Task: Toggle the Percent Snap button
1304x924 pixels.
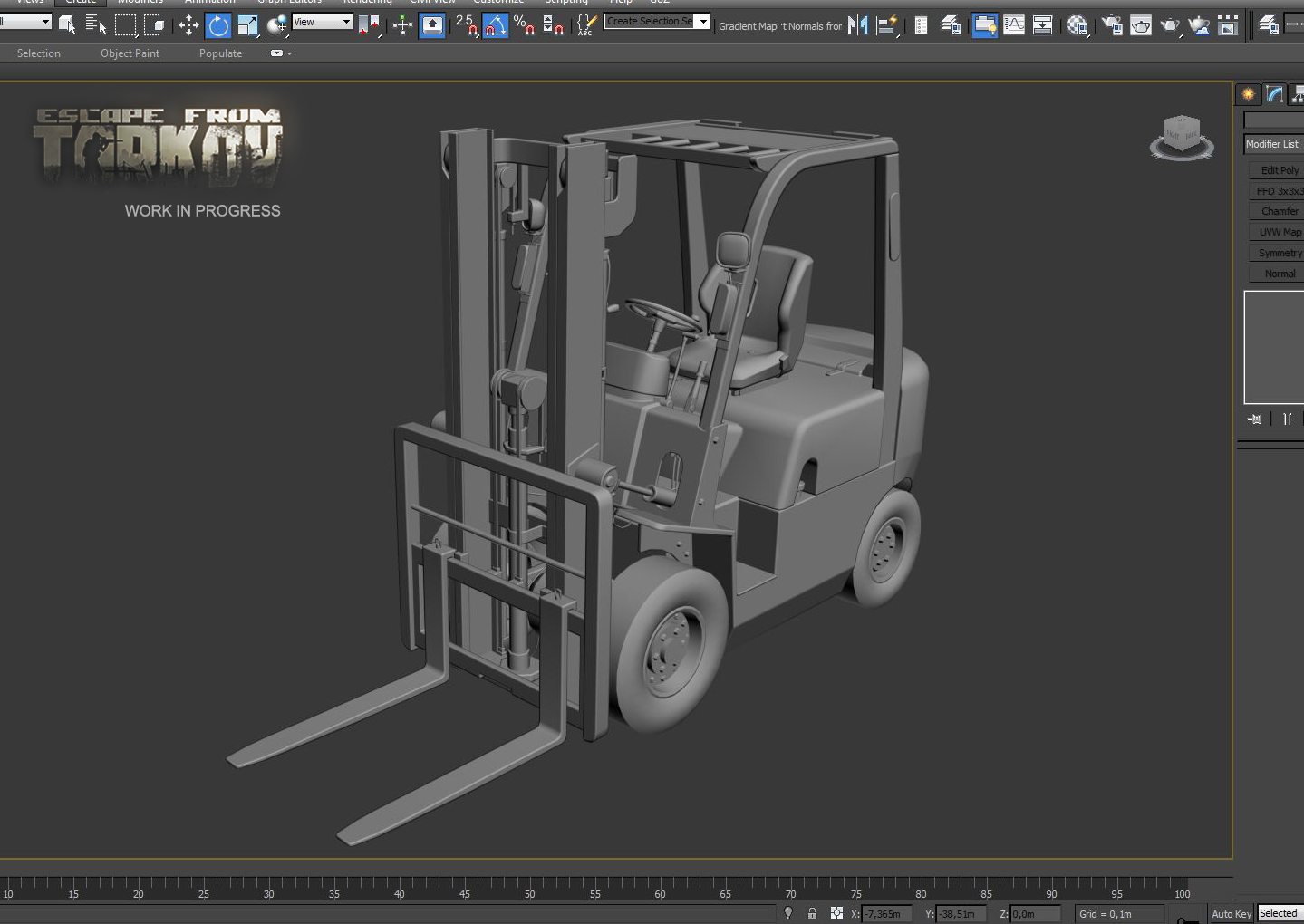Action: [x=524, y=25]
